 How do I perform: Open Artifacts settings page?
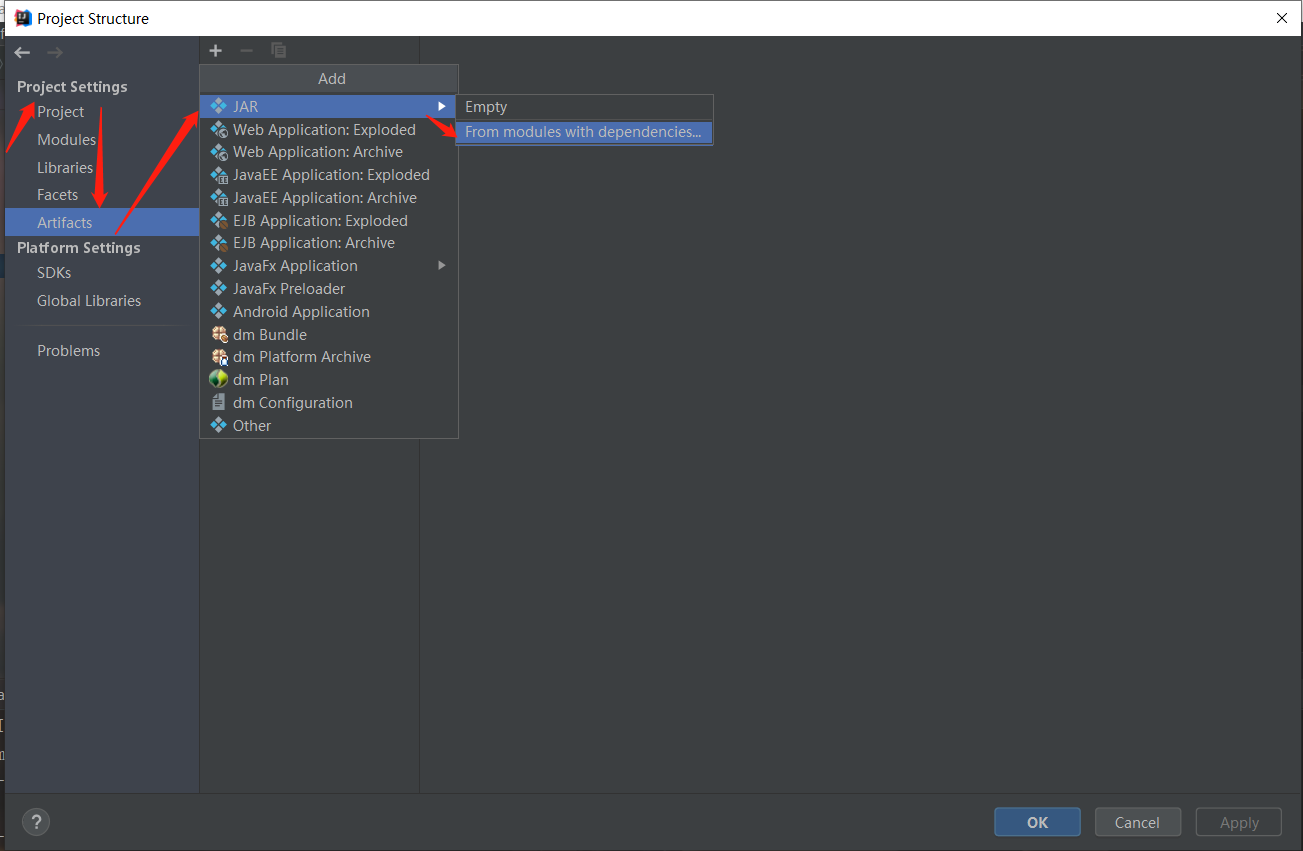102,222
